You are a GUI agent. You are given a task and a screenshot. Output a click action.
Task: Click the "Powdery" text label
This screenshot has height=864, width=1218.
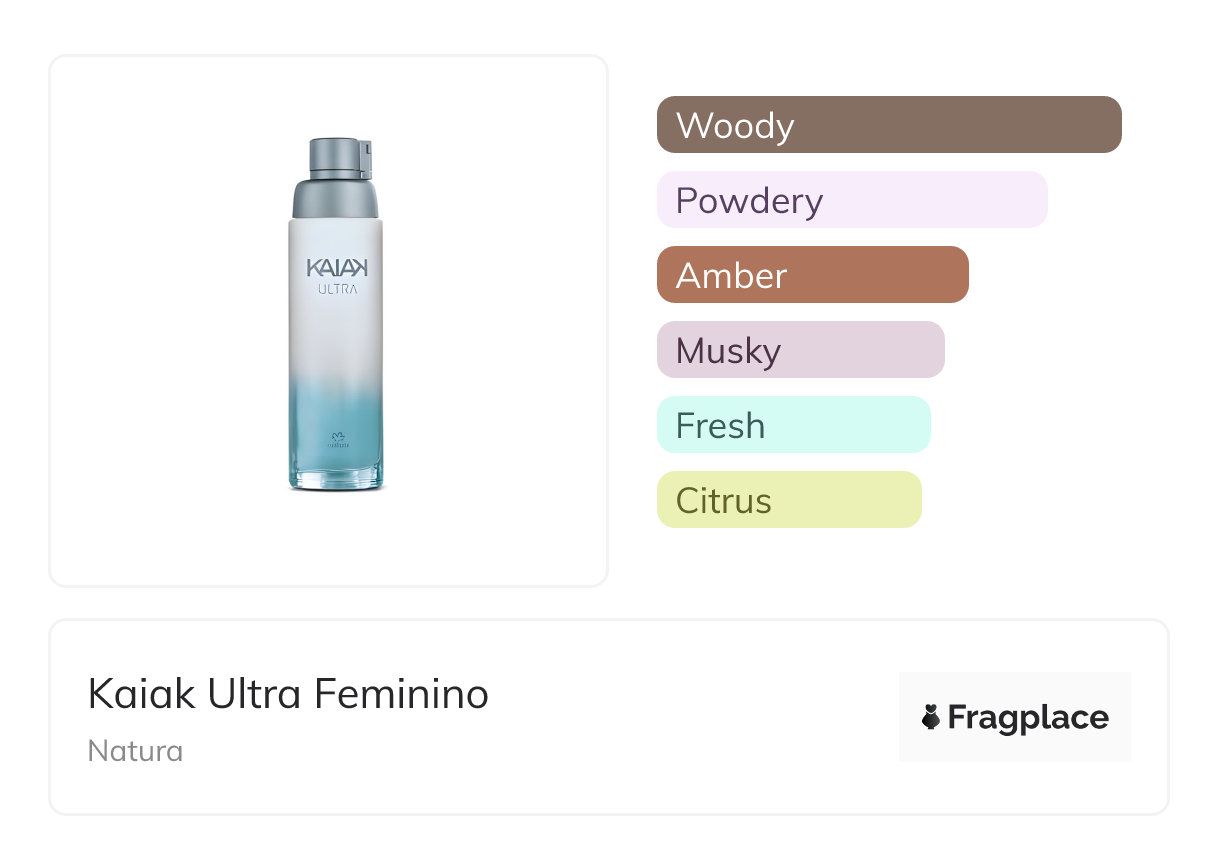tap(749, 201)
